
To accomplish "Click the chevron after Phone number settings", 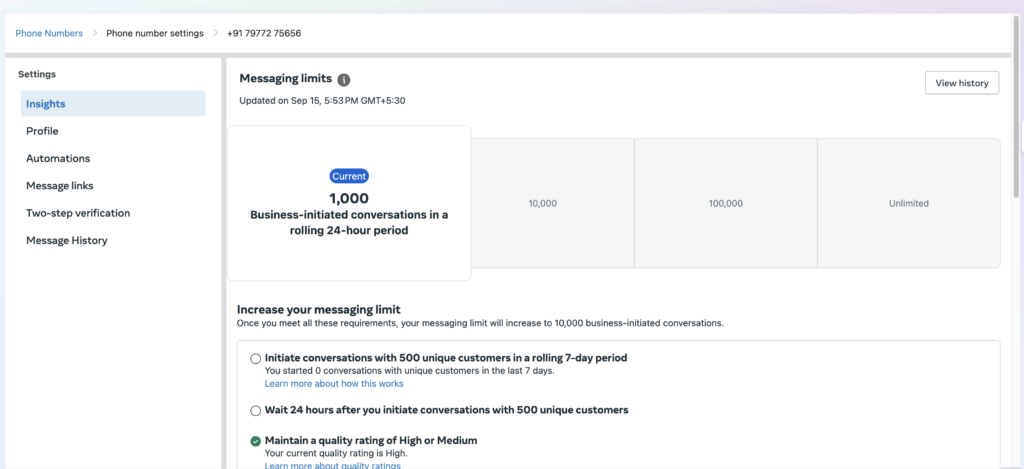I will coord(216,33).
